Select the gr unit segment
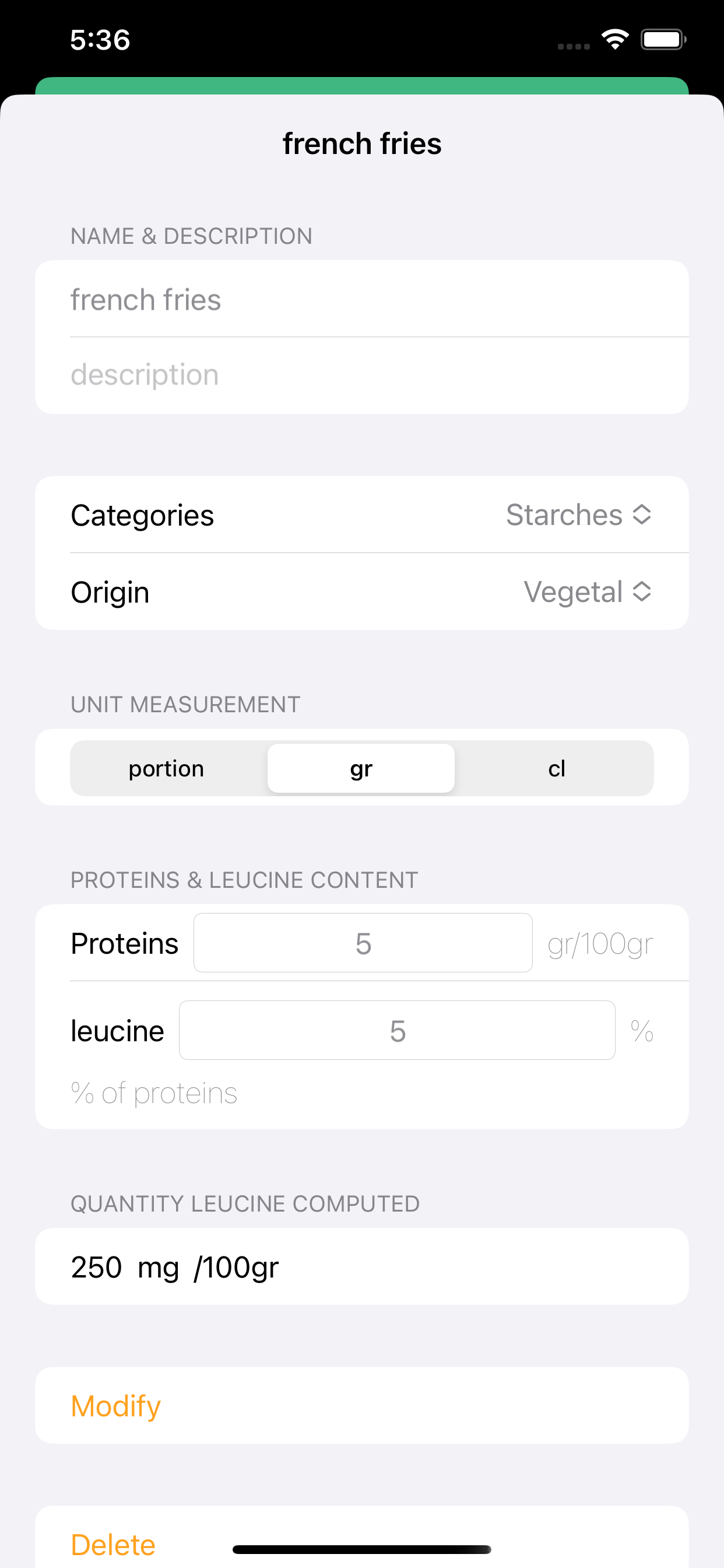This screenshot has width=724, height=1568. point(361,768)
